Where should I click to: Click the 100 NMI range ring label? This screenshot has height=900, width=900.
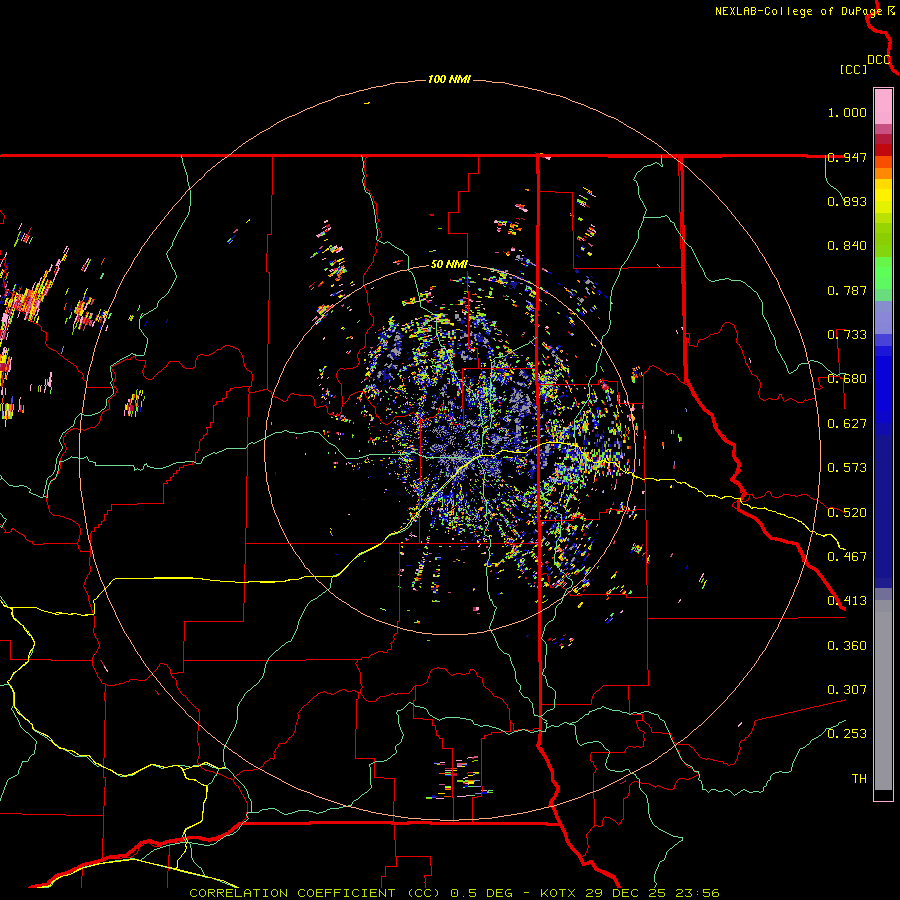449,79
